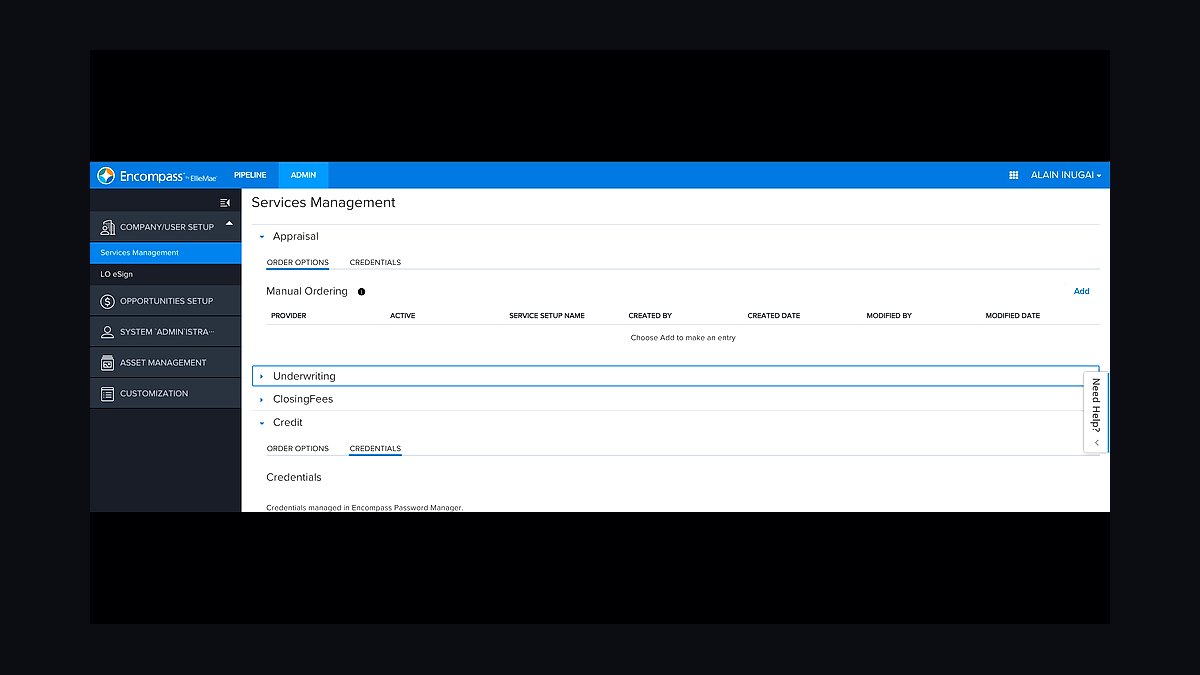
Task: Click Add for Manual Ordering
Action: pyautogui.click(x=1081, y=292)
